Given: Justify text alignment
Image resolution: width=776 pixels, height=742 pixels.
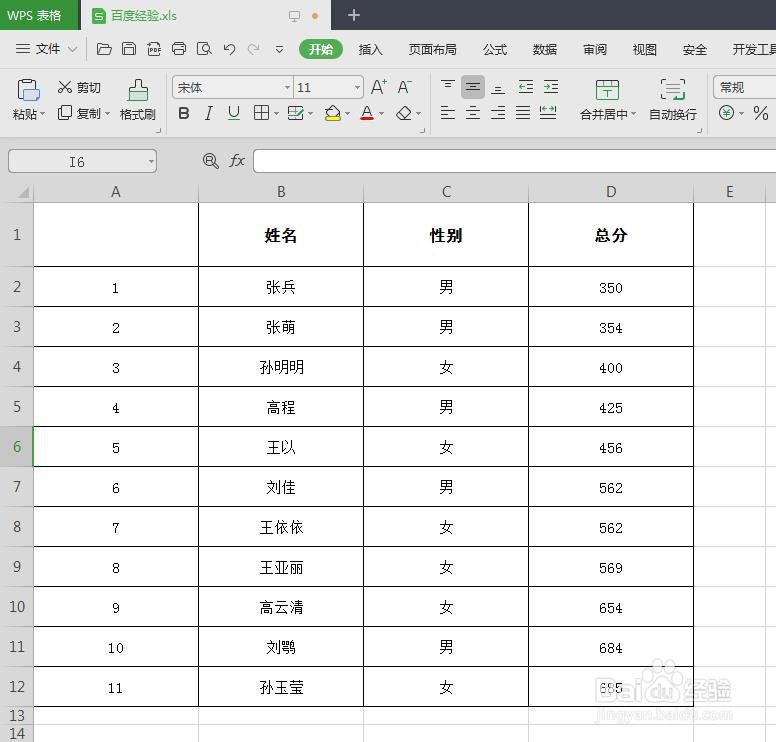Looking at the screenshot, I should pyautogui.click(x=523, y=113).
